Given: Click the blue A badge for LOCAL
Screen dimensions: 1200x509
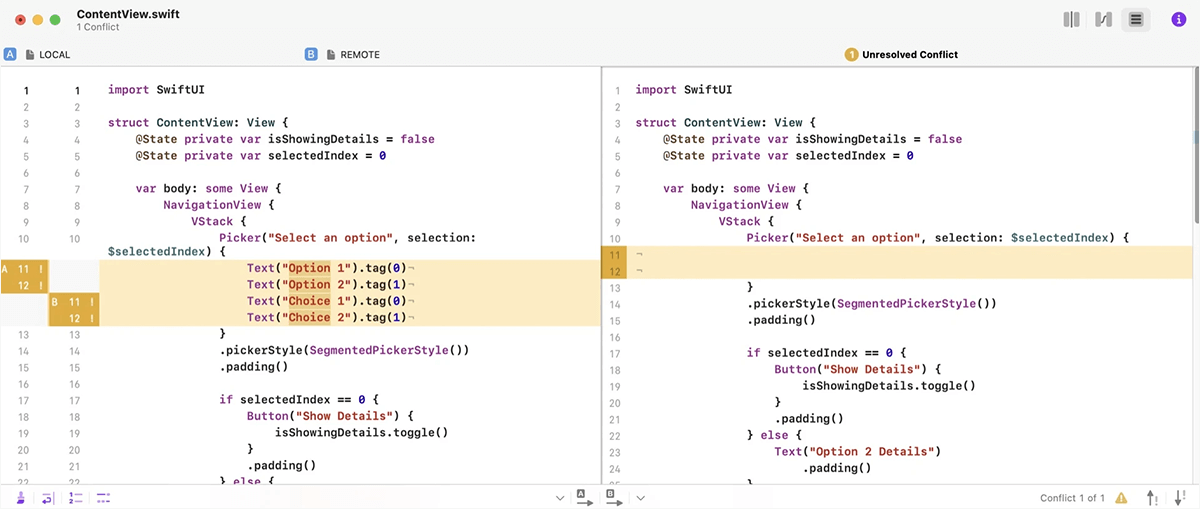Looking at the screenshot, I should click(10, 54).
